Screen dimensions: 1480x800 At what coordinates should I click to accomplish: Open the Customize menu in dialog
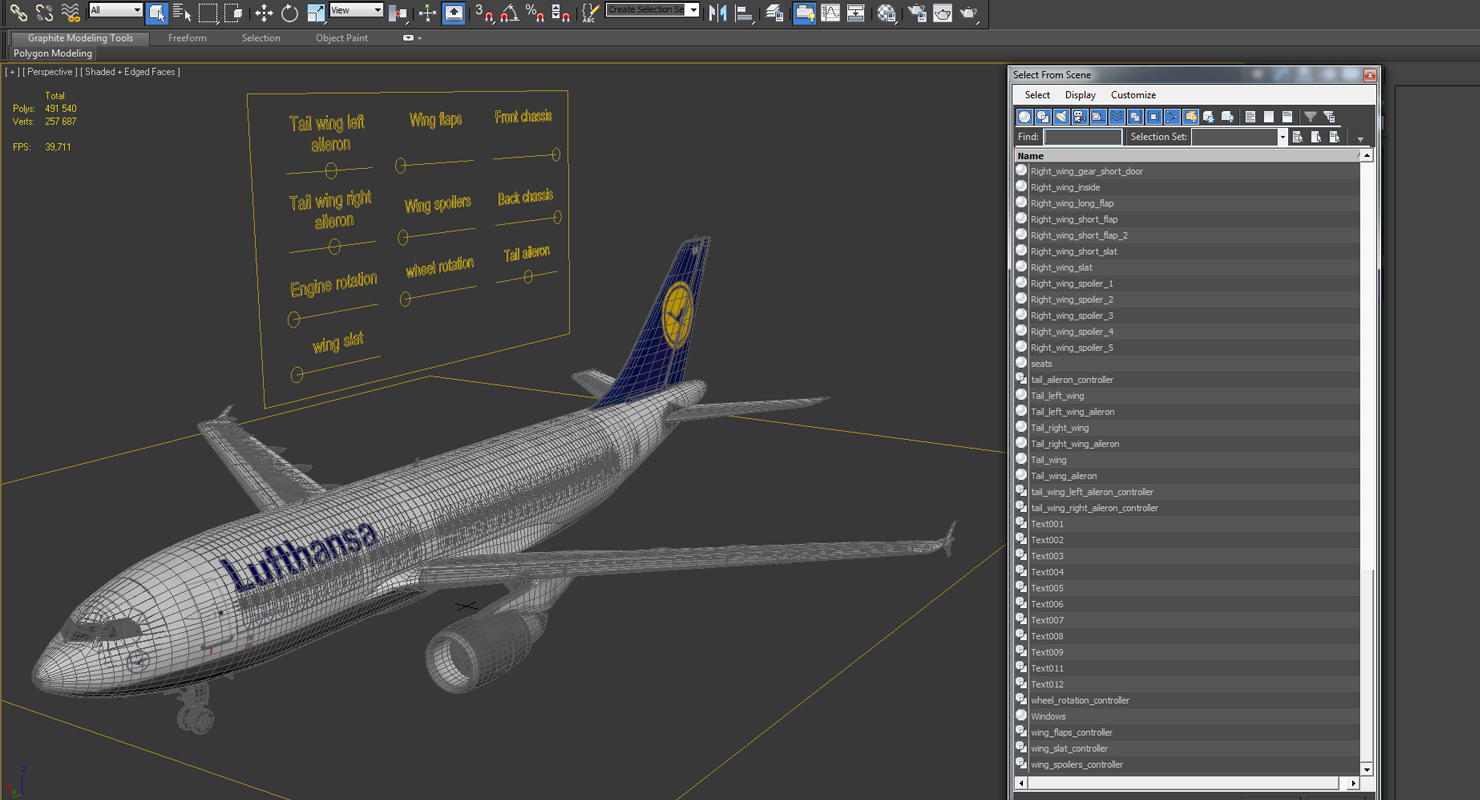1133,95
